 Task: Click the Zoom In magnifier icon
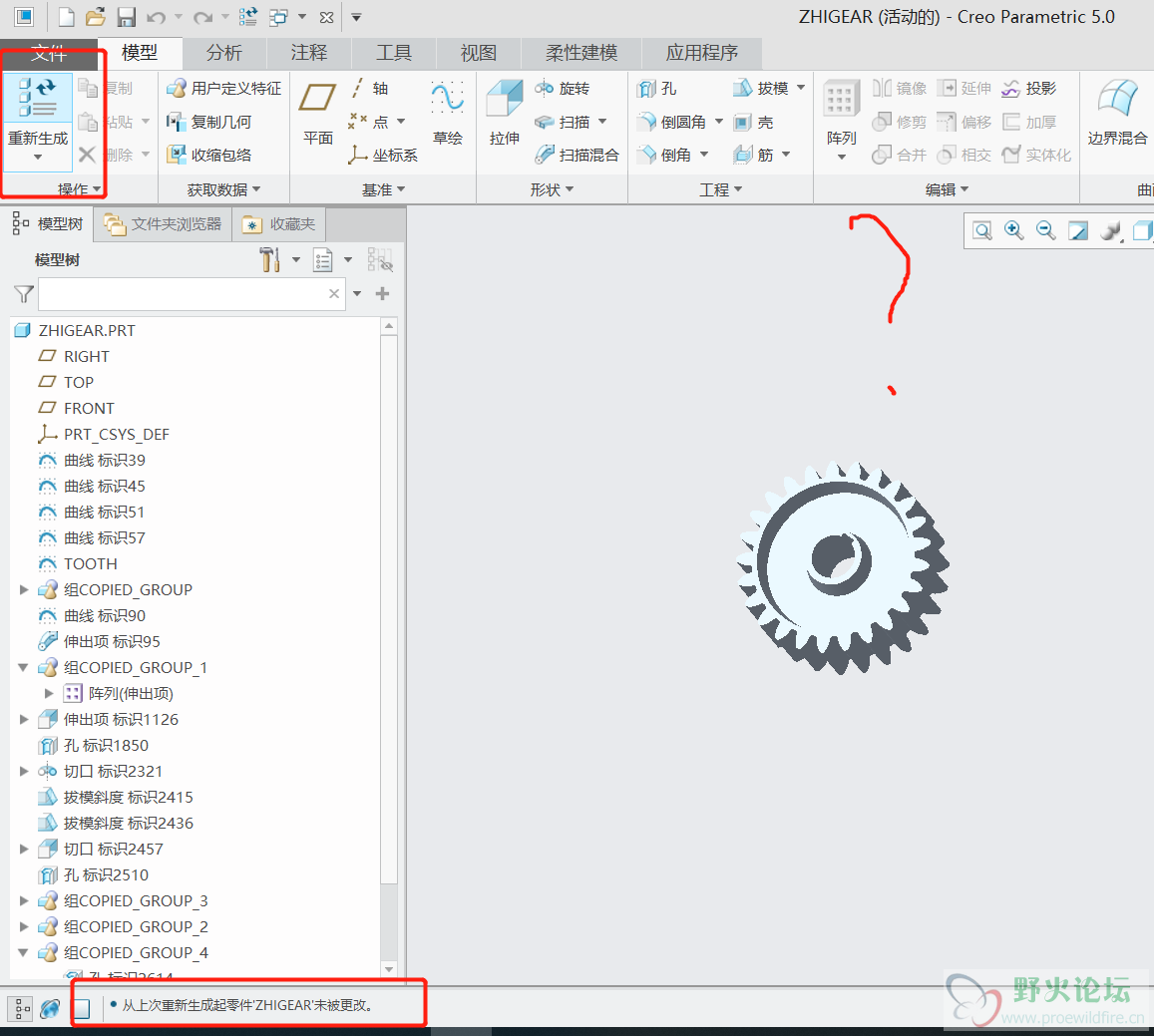click(1014, 231)
